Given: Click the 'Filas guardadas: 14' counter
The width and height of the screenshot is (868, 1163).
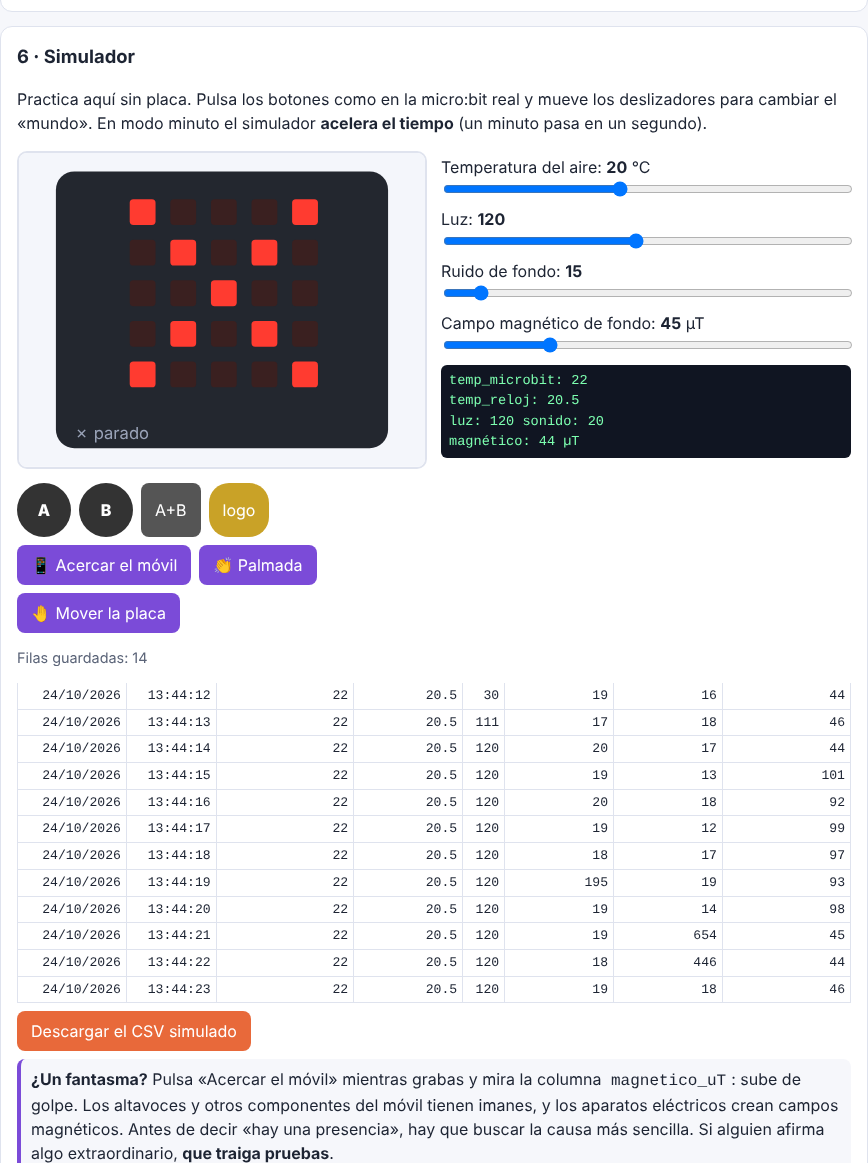Looking at the screenshot, I should coord(82,658).
